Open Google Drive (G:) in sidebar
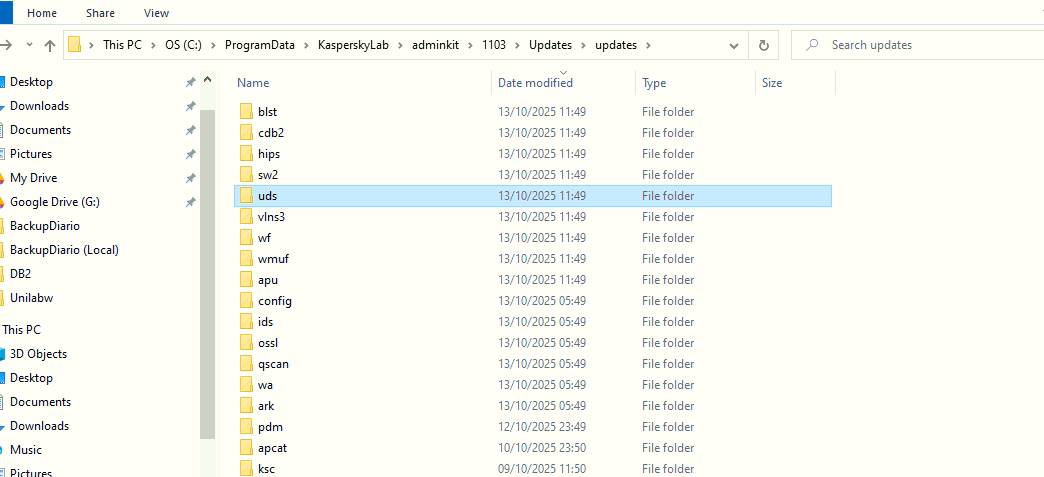Image resolution: width=1044 pixels, height=477 pixels. [x=55, y=202]
